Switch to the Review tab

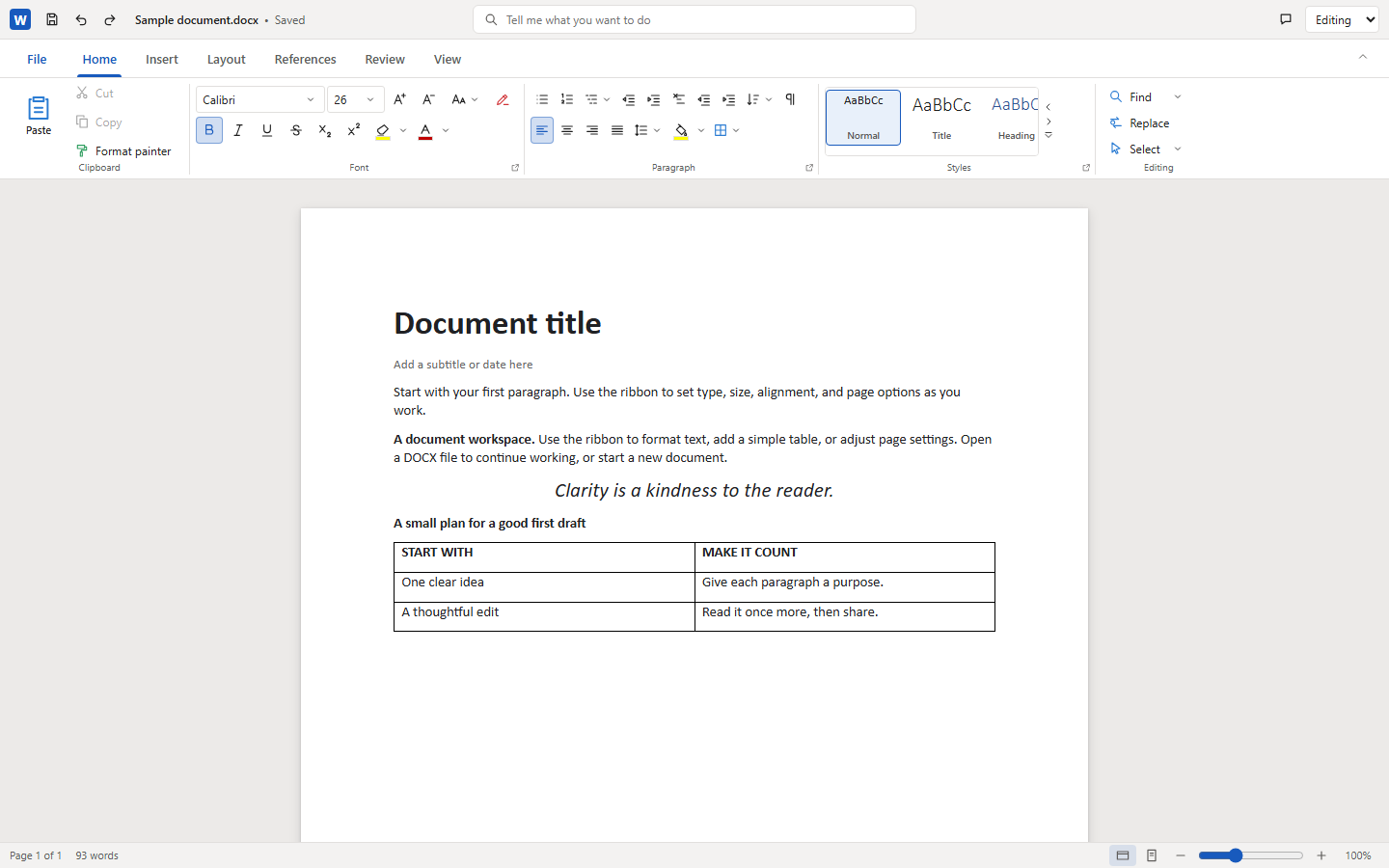[x=385, y=59]
